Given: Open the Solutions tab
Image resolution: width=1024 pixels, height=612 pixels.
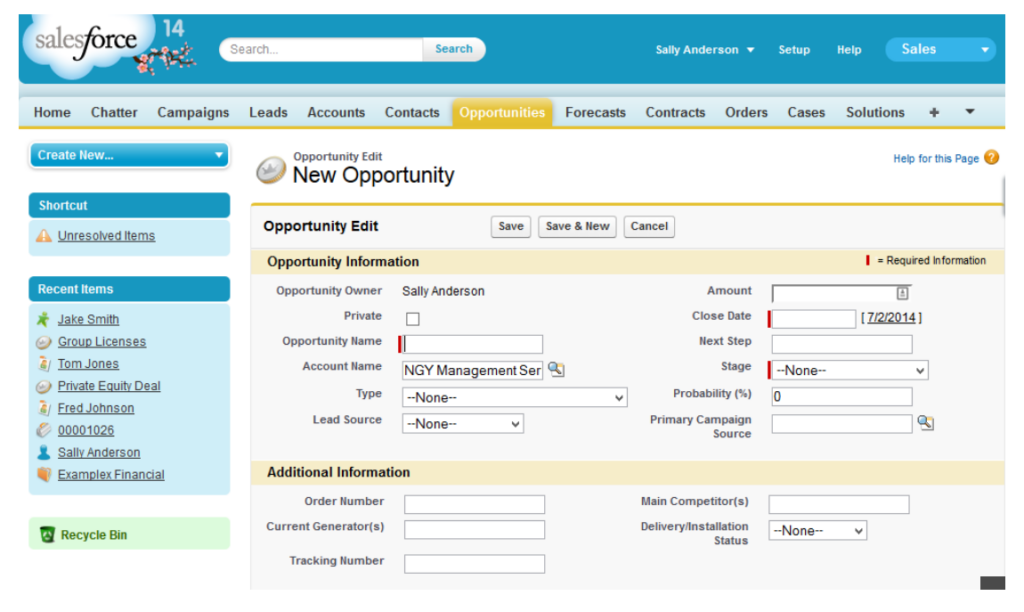Looking at the screenshot, I should [875, 112].
